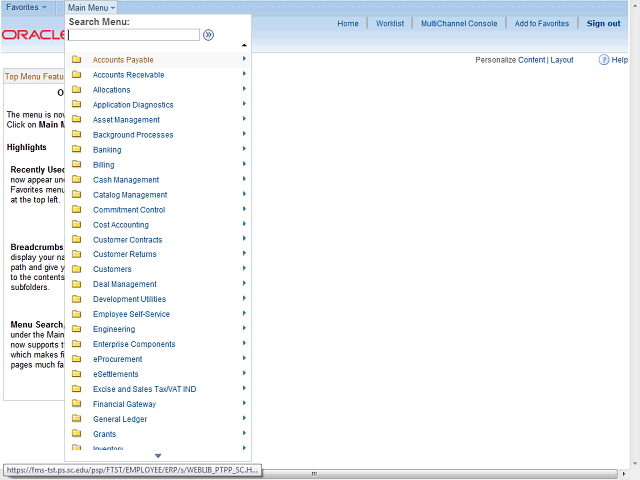
Task: Click the Customers folder icon
Action: point(76,269)
